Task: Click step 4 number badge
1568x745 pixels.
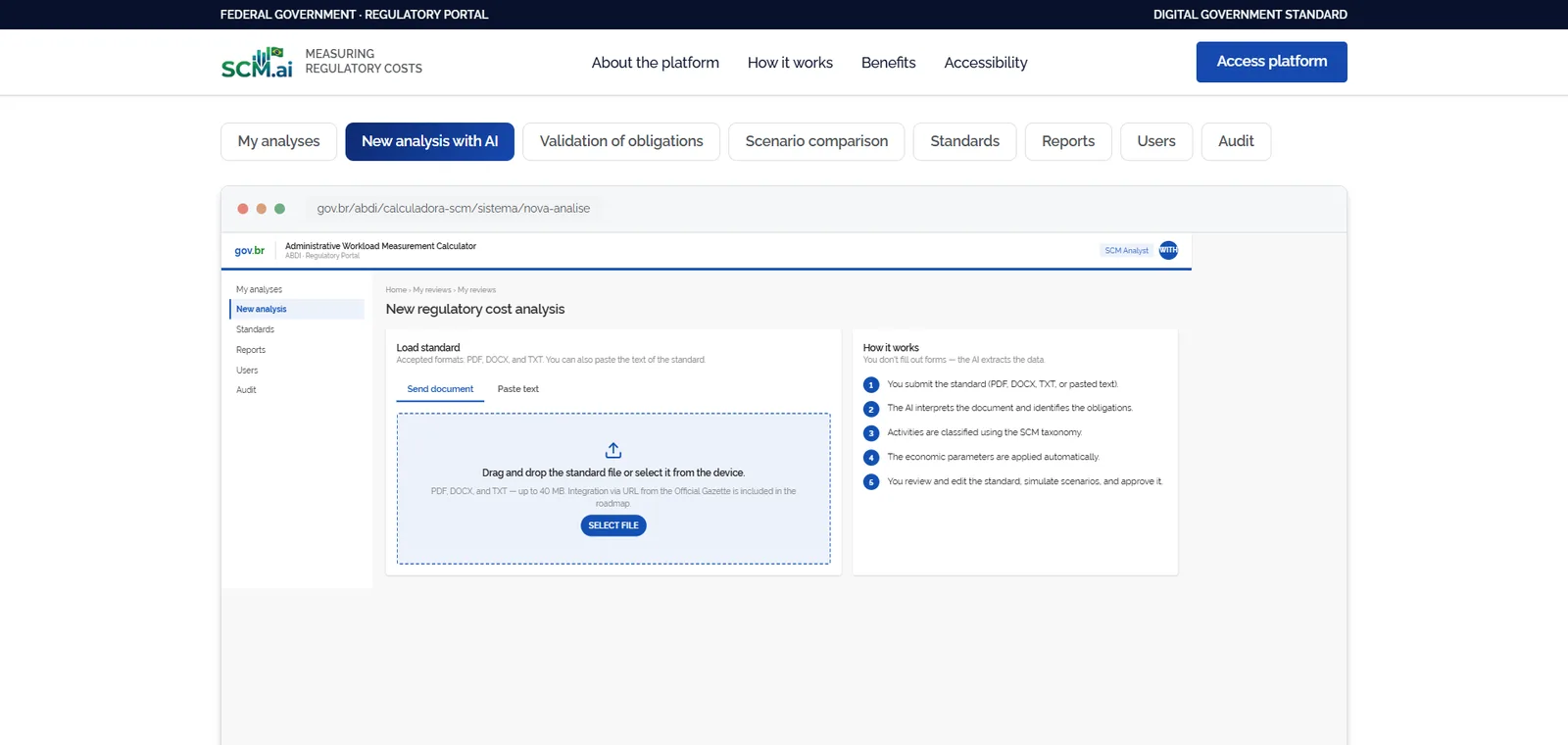Action: tap(871, 458)
